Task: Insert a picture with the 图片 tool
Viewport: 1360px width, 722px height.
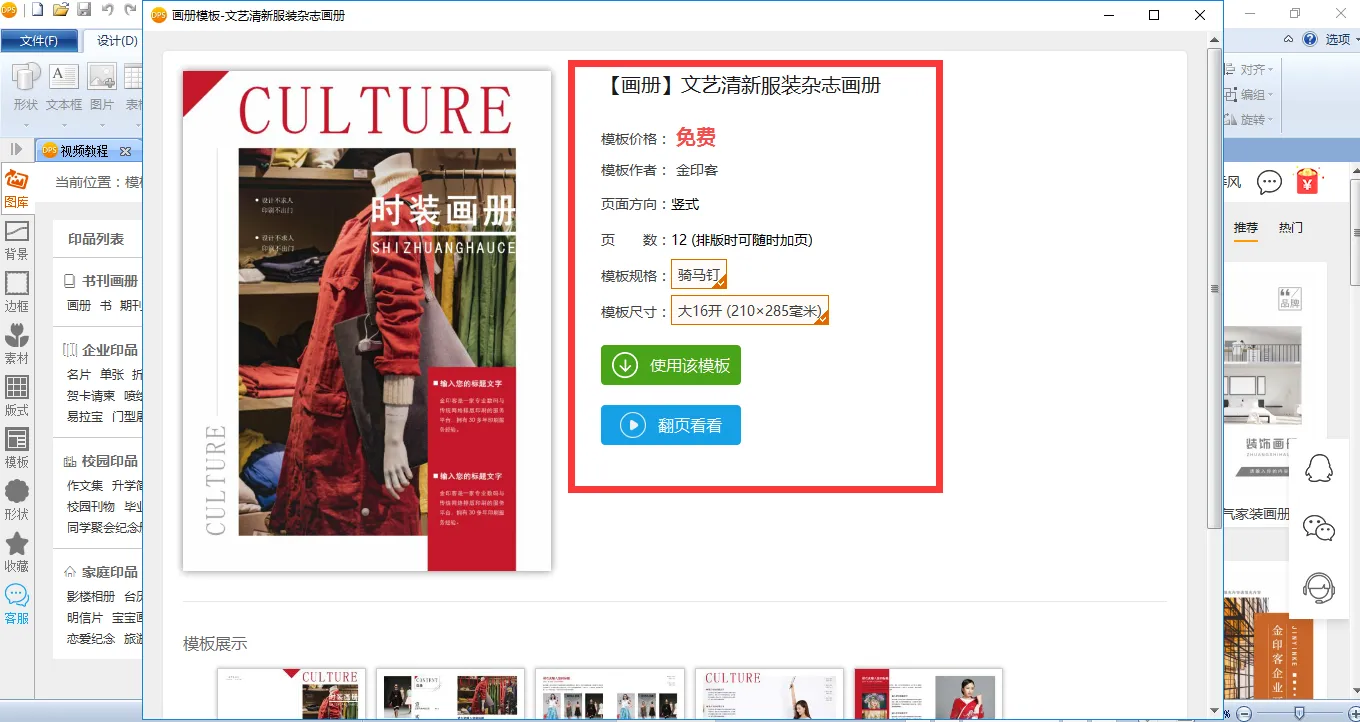Action: click(x=102, y=87)
